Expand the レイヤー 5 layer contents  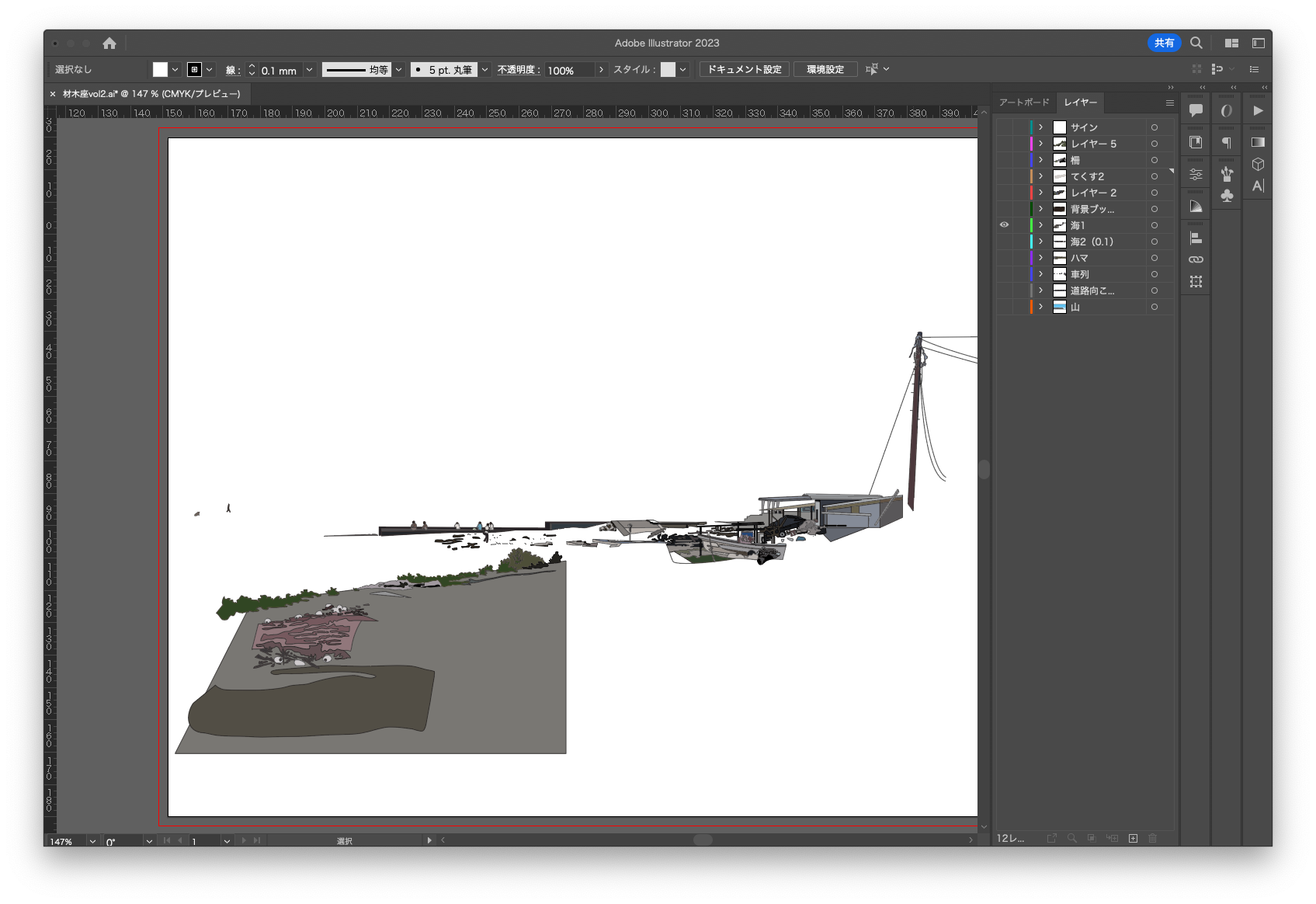1041,144
